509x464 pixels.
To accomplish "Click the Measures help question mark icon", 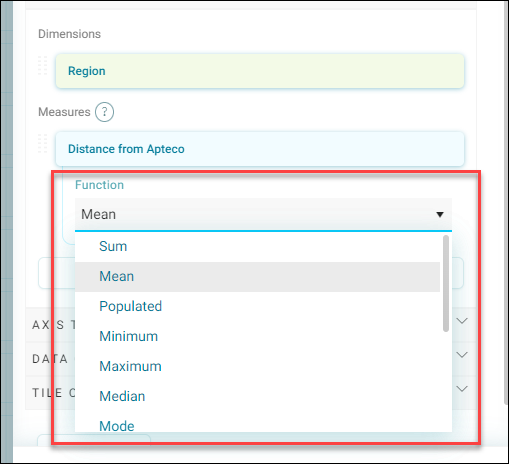I will coord(104,112).
